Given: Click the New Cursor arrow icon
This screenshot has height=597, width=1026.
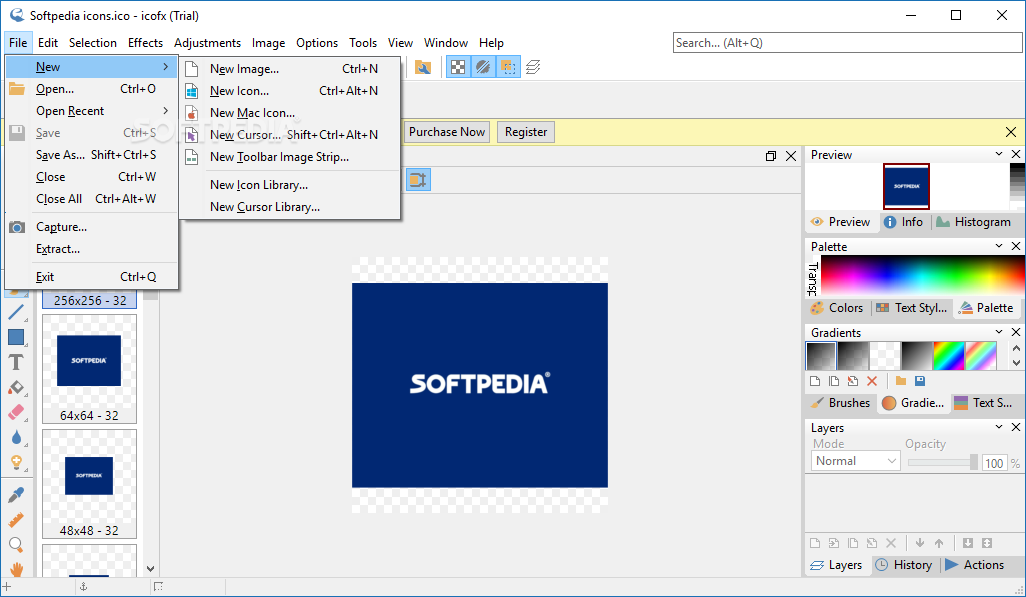Looking at the screenshot, I should coord(192,135).
